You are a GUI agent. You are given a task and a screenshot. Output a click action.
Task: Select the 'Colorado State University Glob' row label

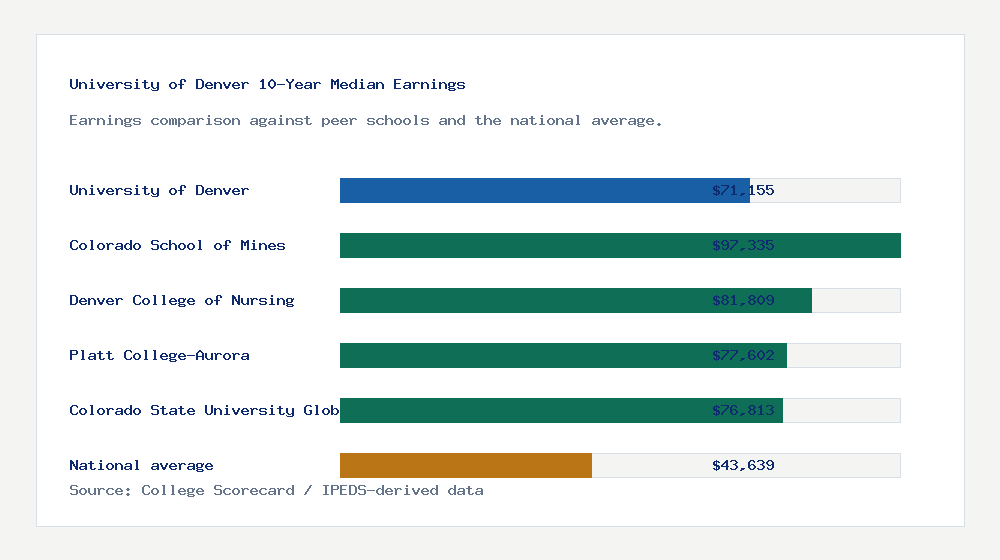[x=204, y=410]
